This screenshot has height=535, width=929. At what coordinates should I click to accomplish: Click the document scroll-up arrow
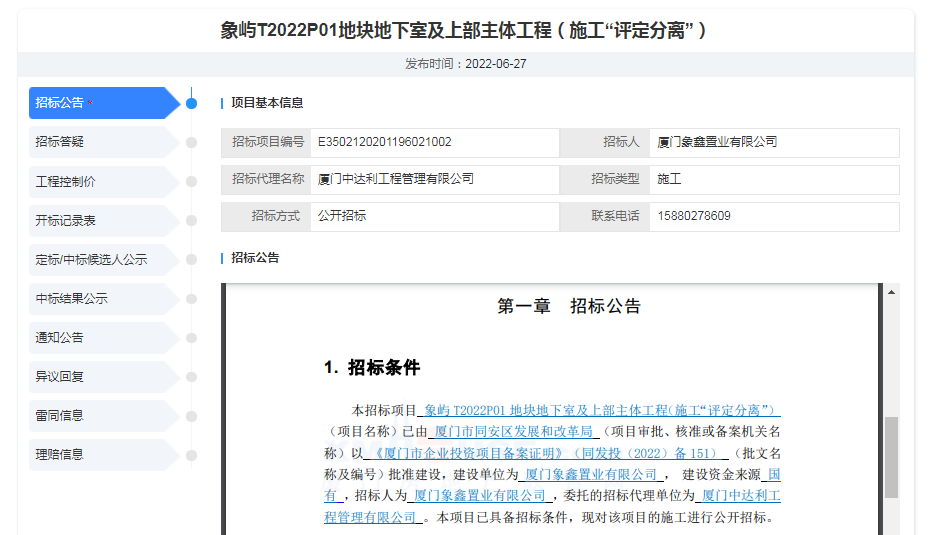pyautogui.click(x=891, y=291)
